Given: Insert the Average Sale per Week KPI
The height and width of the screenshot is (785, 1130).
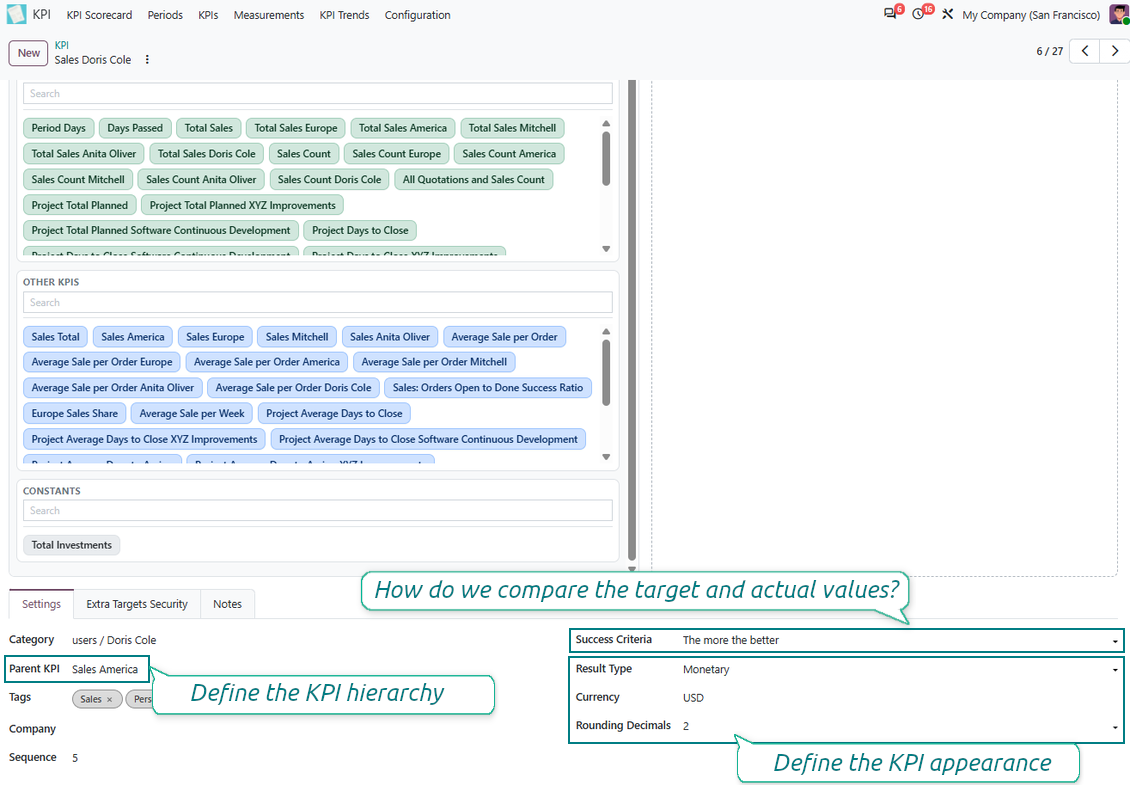Looking at the screenshot, I should tap(192, 414).
